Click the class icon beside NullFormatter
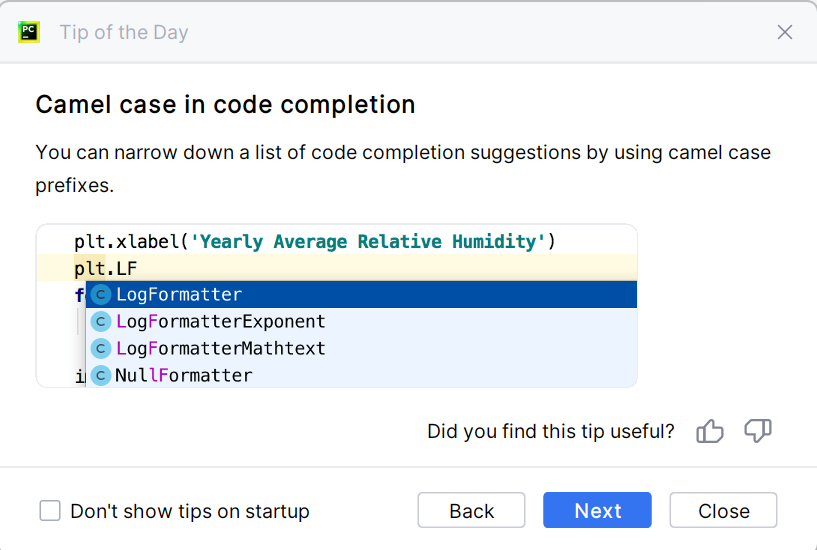The width and height of the screenshot is (817, 550). click(x=100, y=375)
